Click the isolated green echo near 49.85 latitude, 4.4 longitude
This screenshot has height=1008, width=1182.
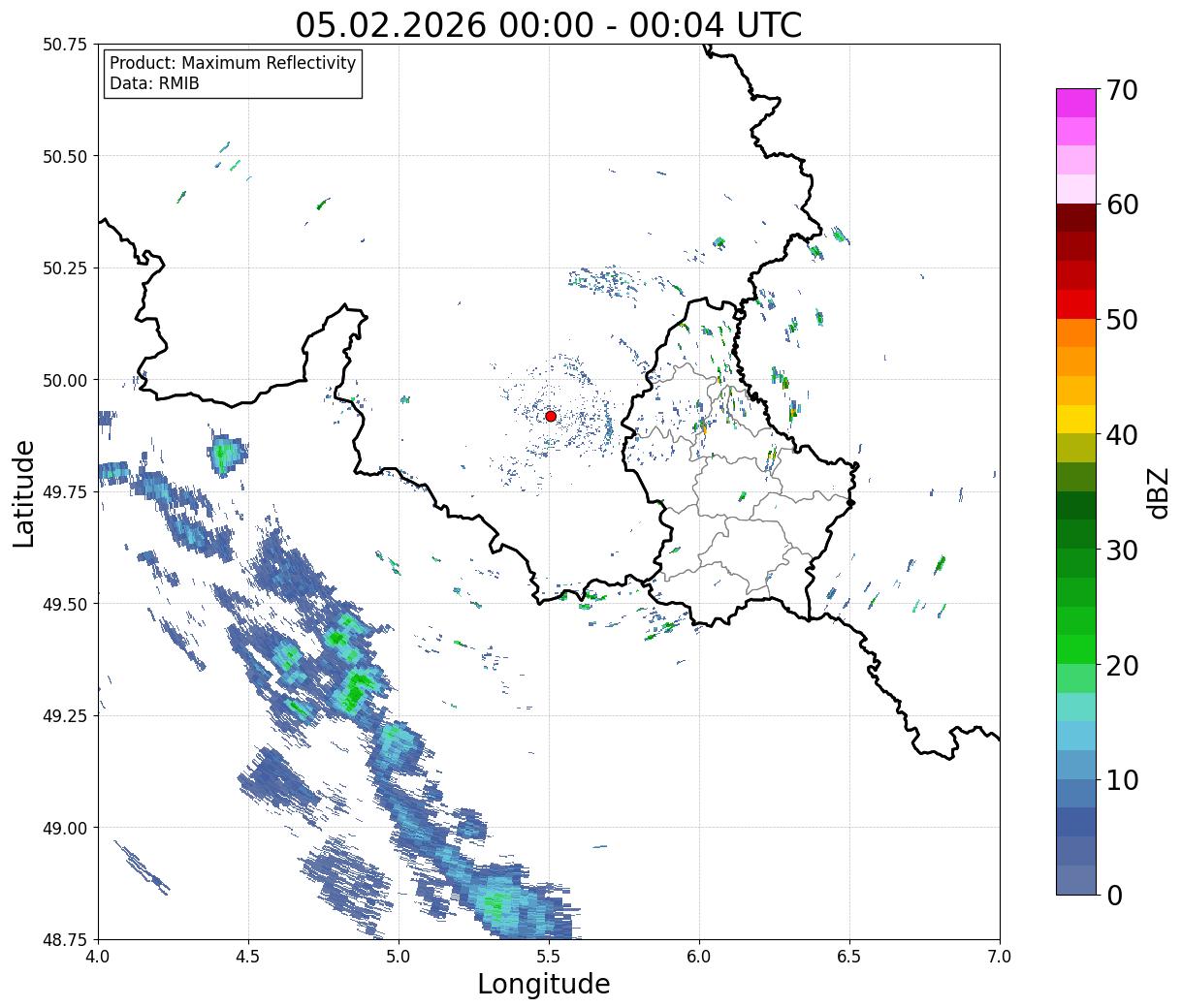point(227,453)
